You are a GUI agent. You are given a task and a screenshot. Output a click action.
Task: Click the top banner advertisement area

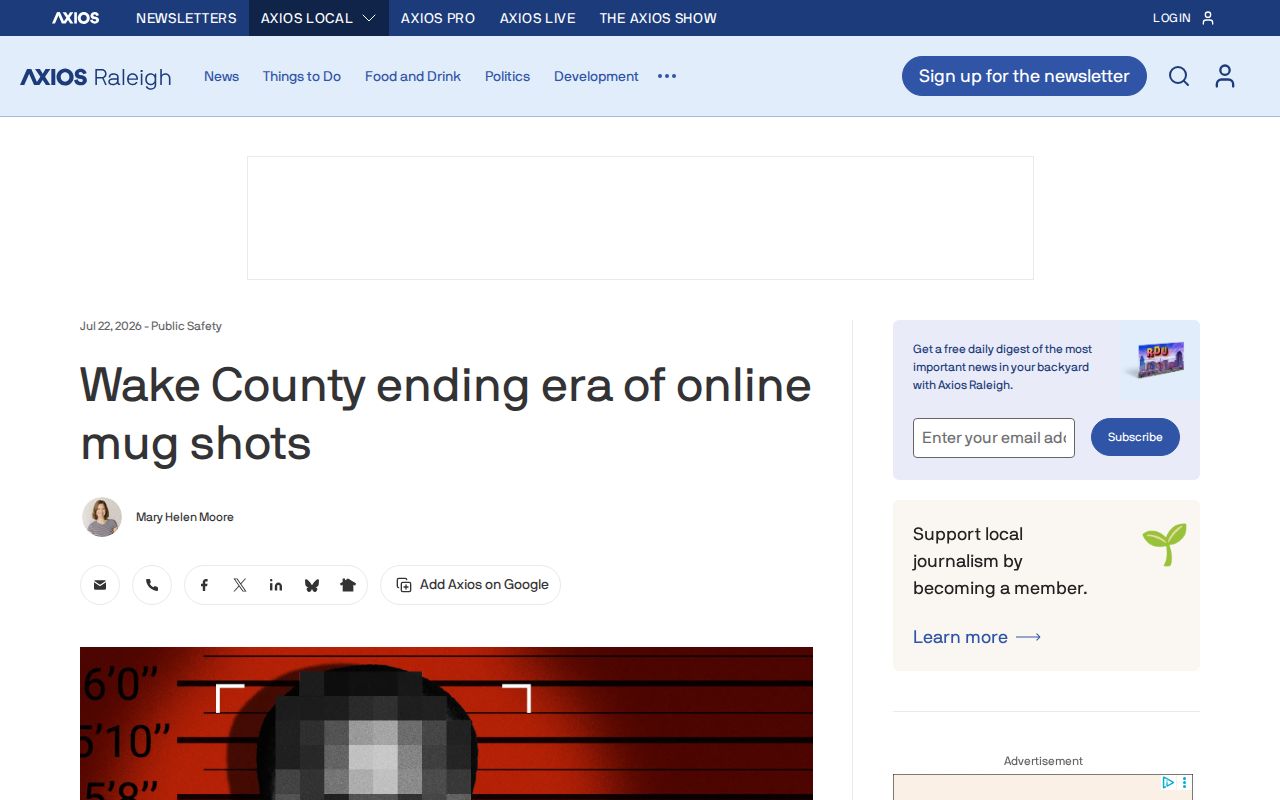point(640,218)
